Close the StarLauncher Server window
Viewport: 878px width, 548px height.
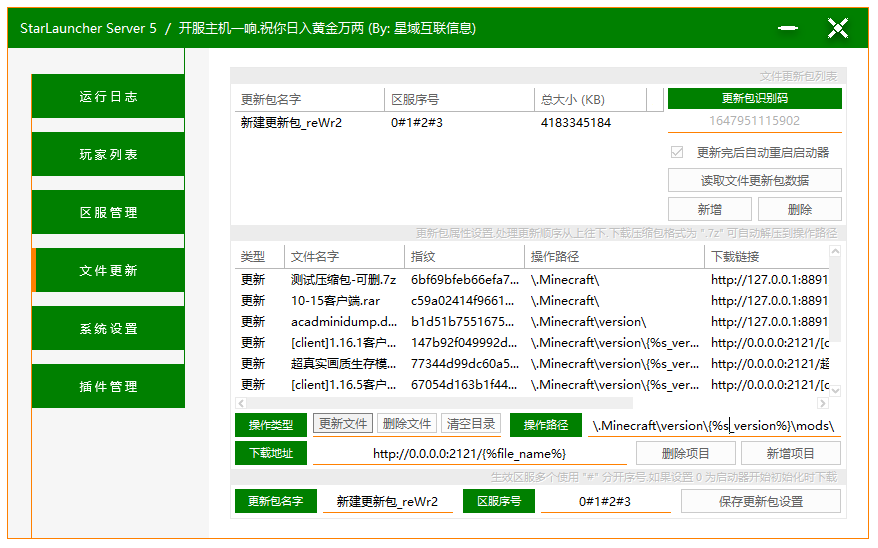[x=838, y=28]
